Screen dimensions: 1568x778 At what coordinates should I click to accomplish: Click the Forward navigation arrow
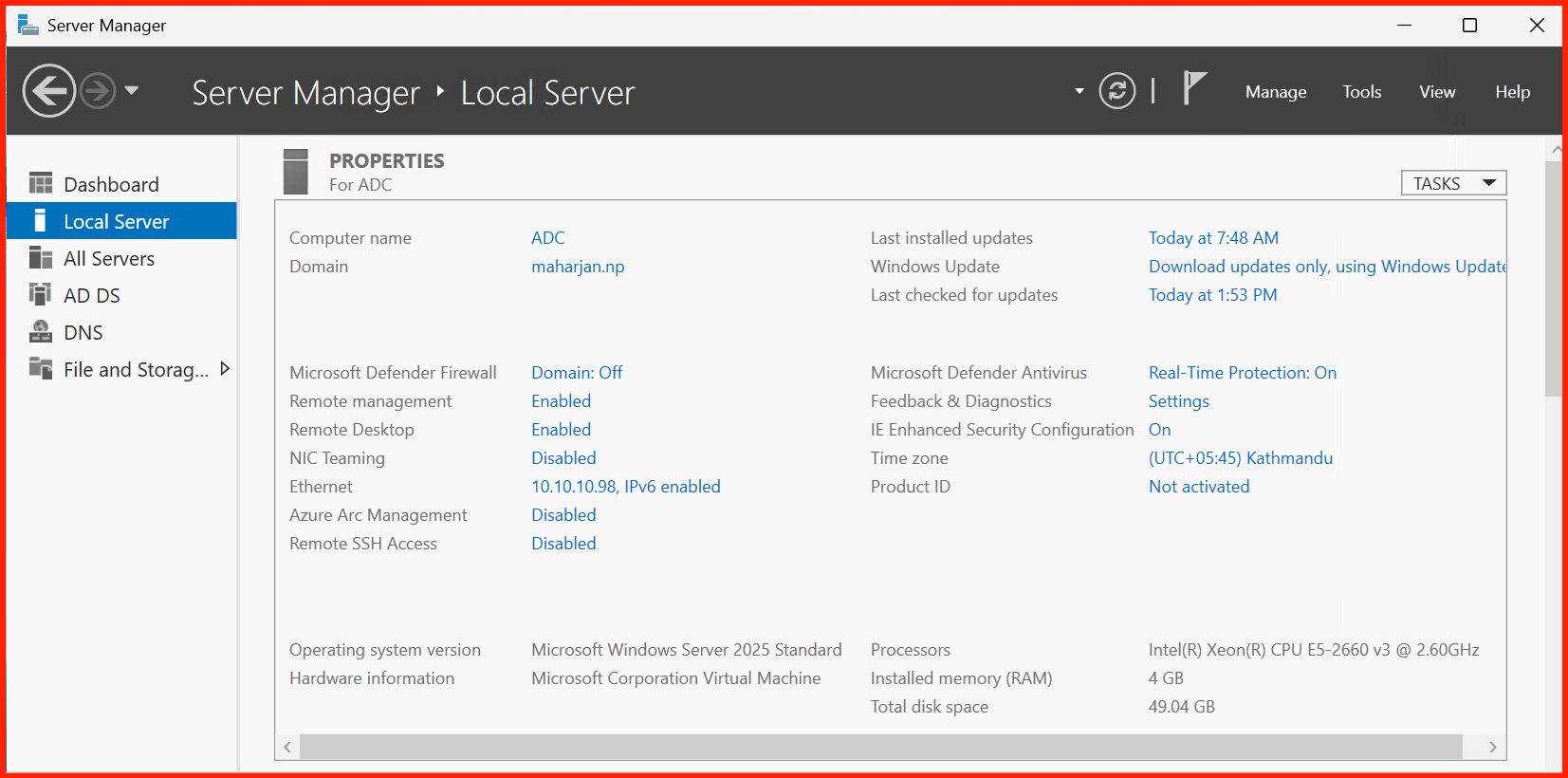point(98,91)
